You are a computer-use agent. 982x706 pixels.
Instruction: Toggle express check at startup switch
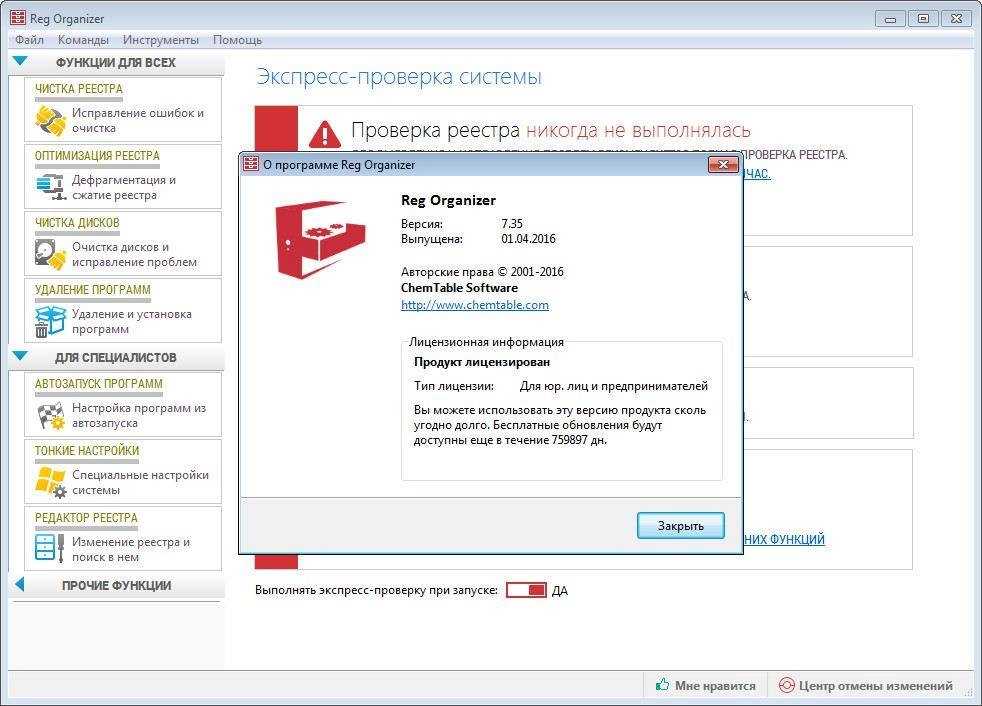[x=526, y=590]
